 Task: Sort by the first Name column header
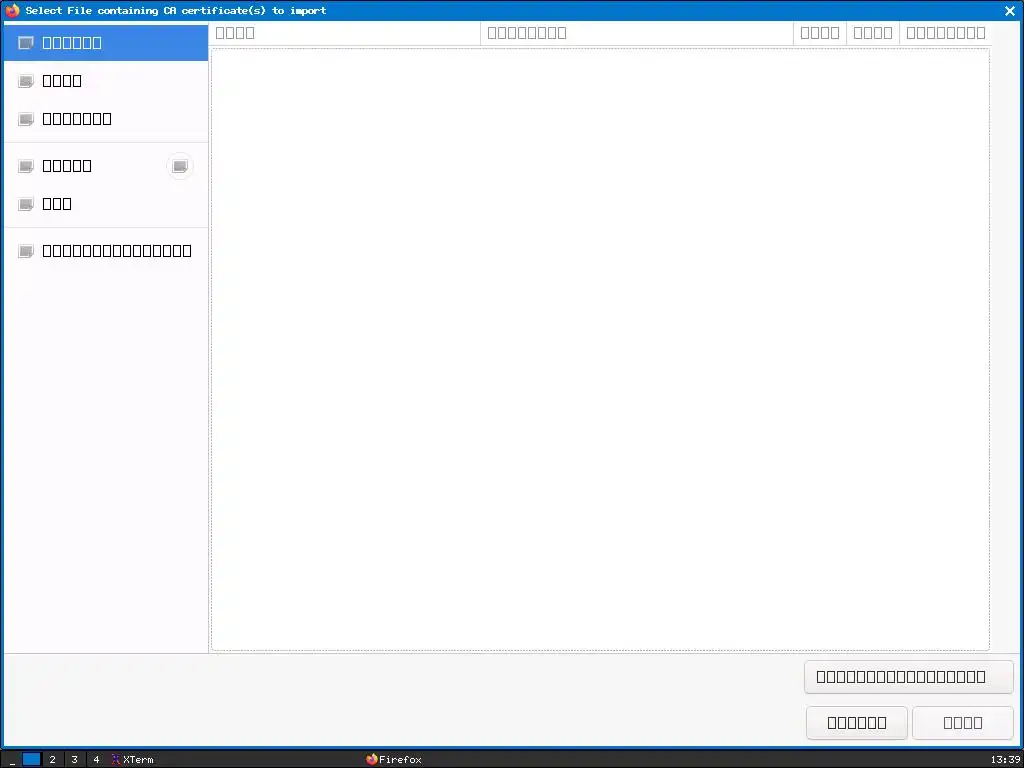click(x=345, y=33)
